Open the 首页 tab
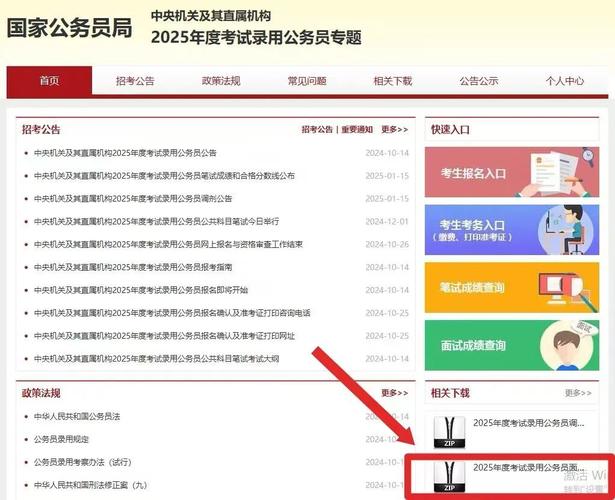Image resolution: width=615 pixels, height=500 pixels. (x=49, y=81)
